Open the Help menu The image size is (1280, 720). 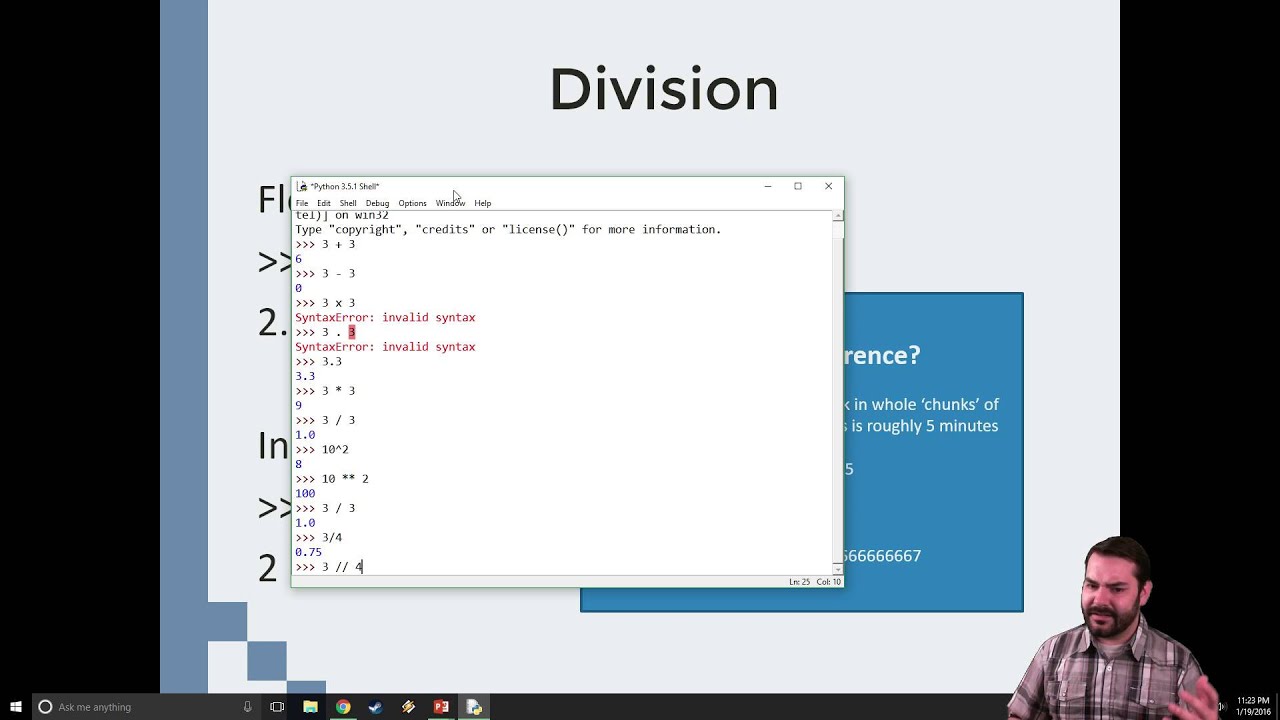pos(483,203)
